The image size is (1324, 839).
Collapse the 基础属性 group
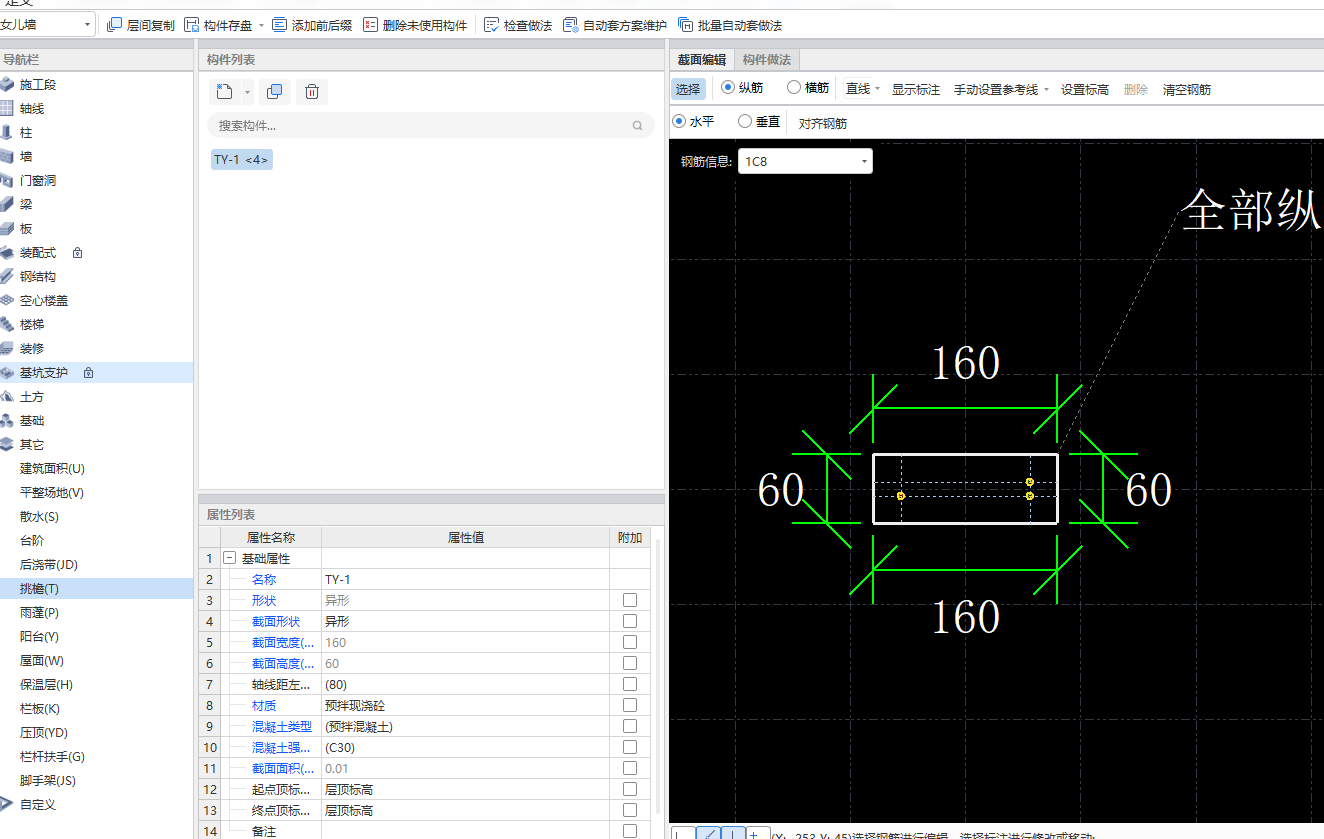point(229,558)
